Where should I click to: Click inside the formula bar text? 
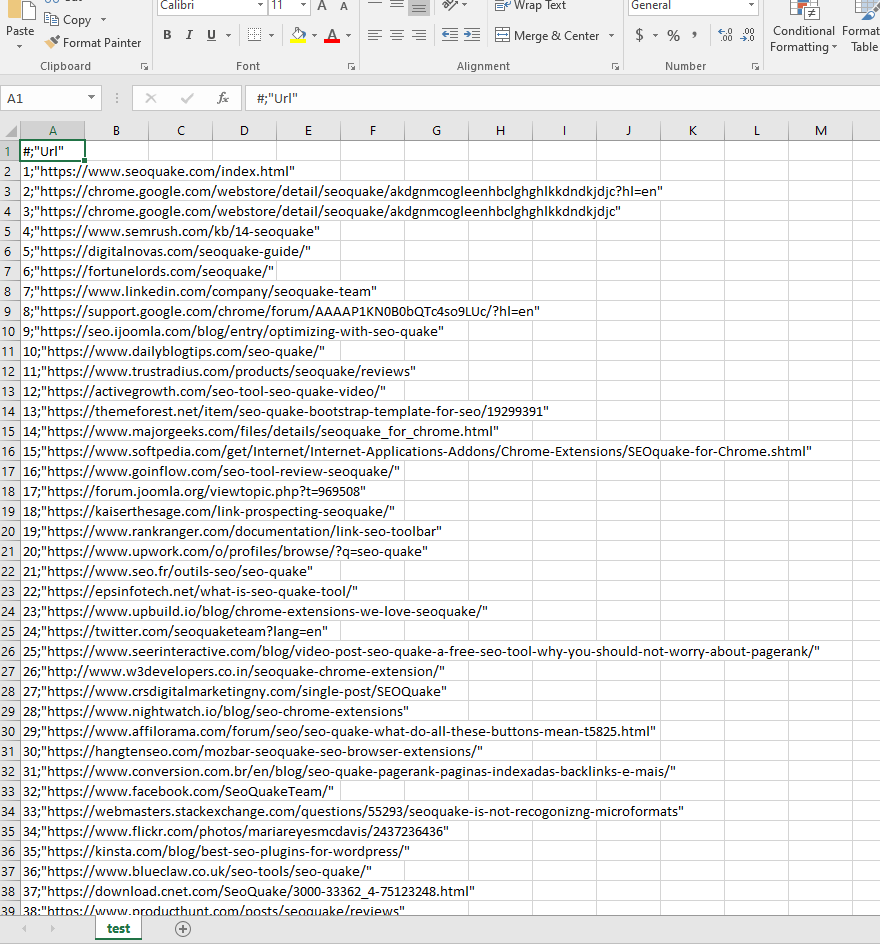pyautogui.click(x=562, y=98)
